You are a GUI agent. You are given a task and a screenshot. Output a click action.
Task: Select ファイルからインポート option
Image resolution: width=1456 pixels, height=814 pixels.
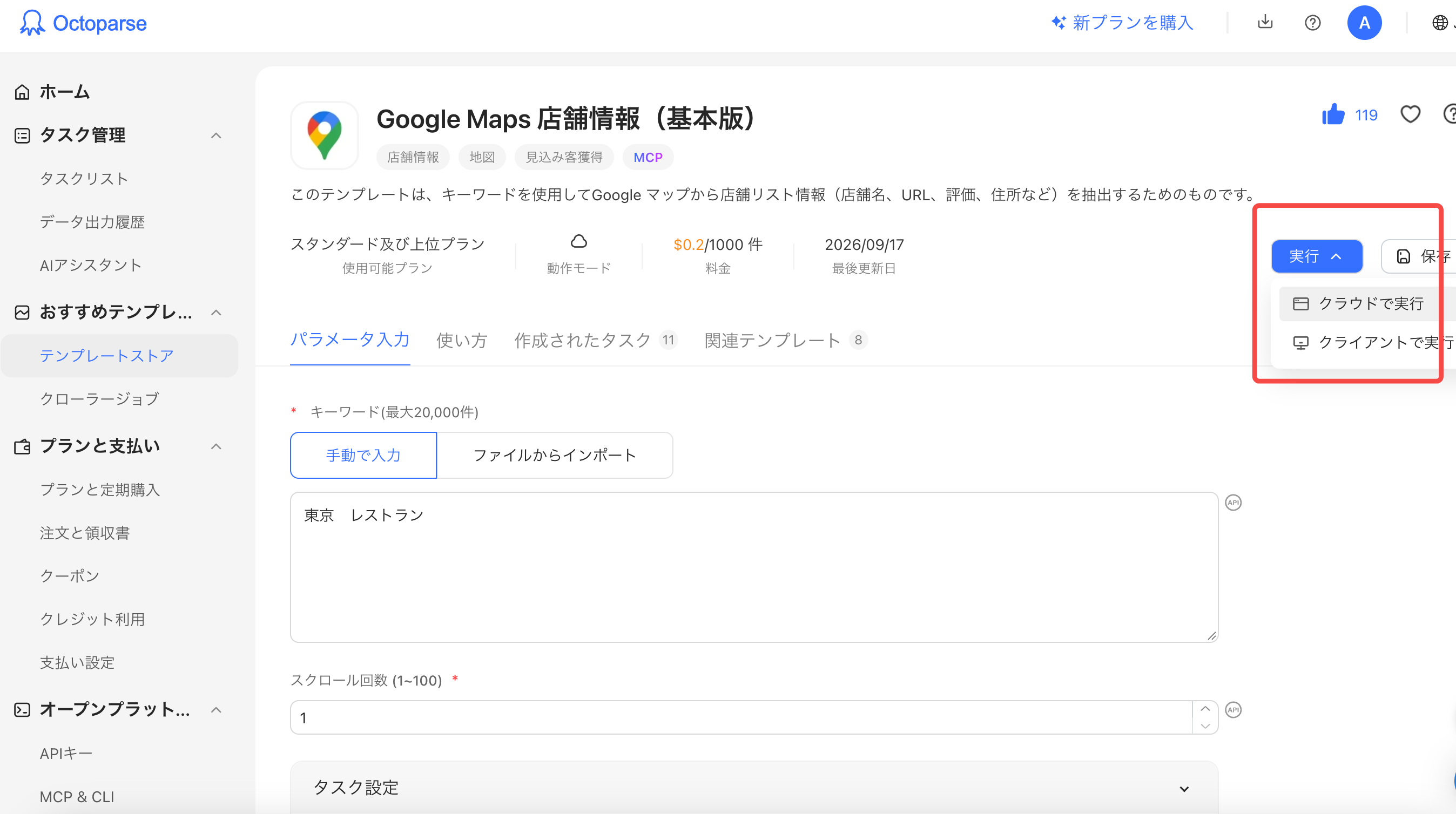coord(555,455)
